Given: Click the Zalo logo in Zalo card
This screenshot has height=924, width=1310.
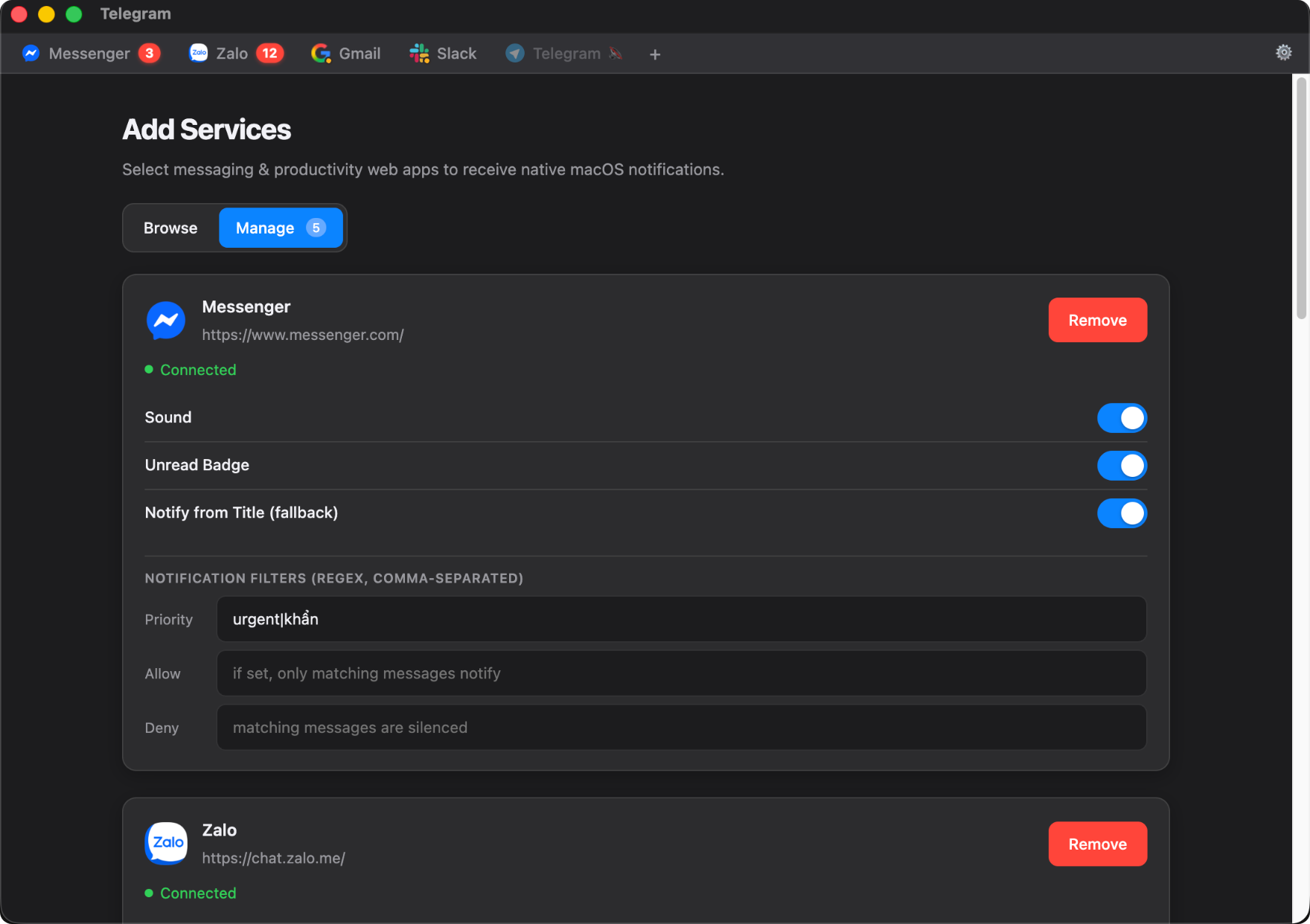Looking at the screenshot, I should 166,844.
